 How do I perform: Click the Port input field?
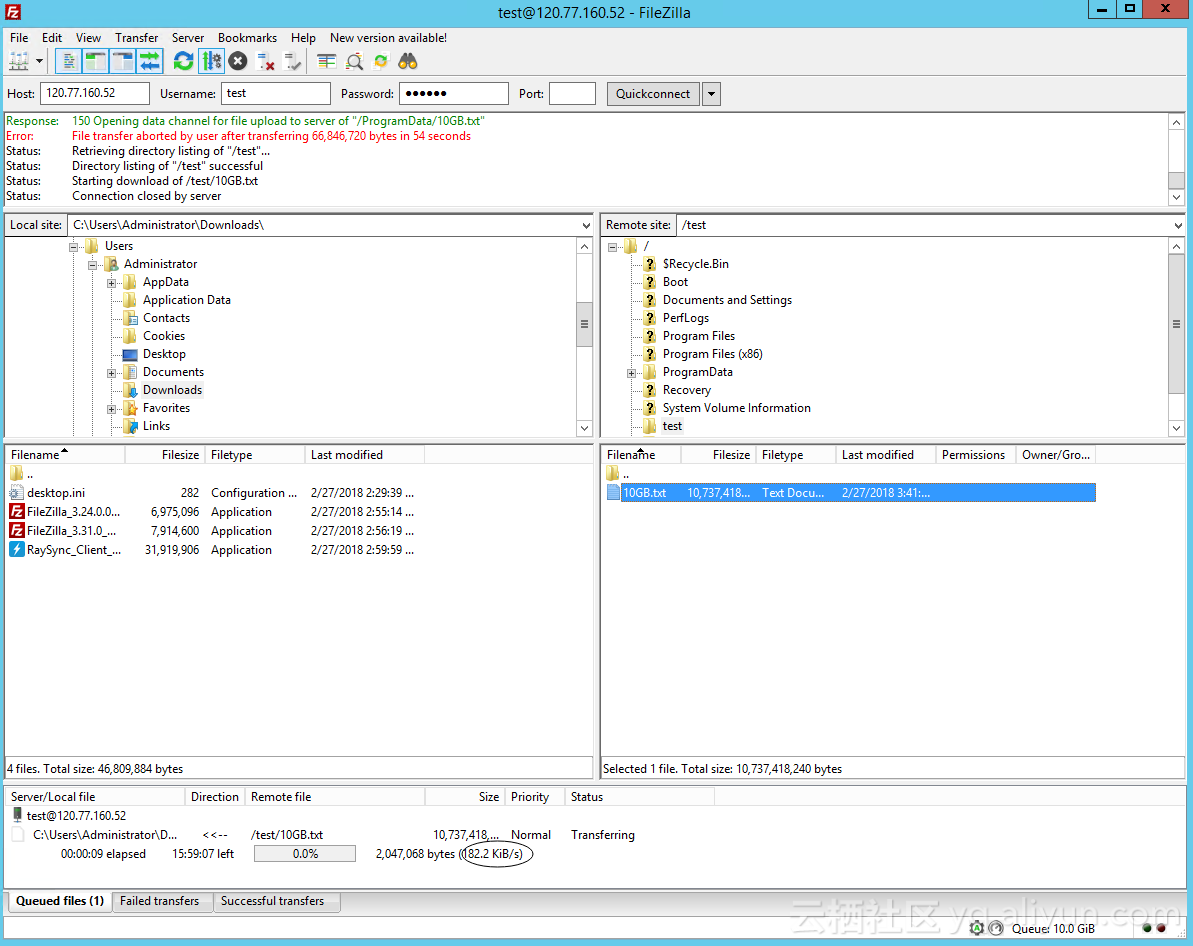tap(572, 93)
